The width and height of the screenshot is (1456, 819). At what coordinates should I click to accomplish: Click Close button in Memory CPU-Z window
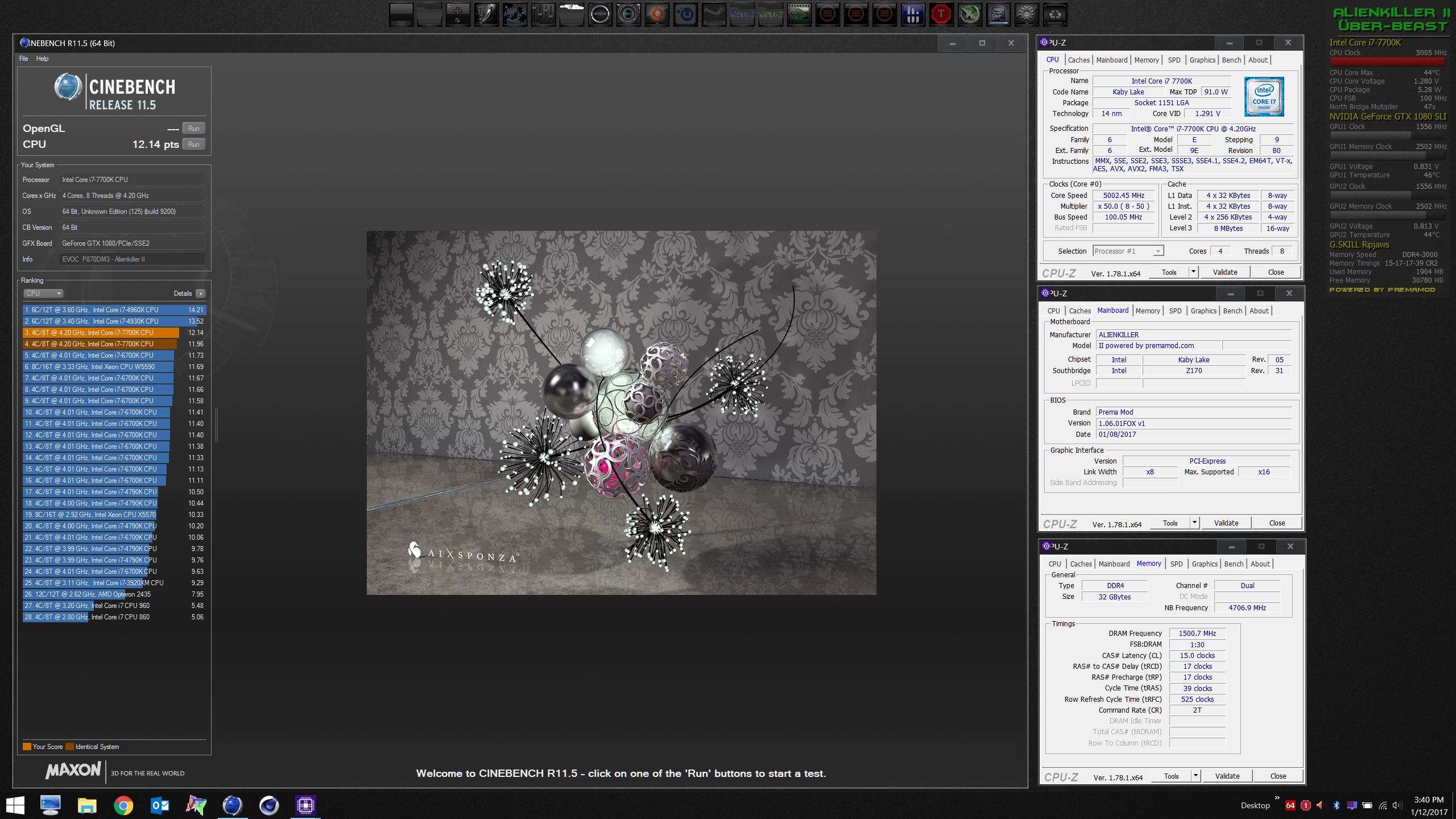pos(1278,776)
